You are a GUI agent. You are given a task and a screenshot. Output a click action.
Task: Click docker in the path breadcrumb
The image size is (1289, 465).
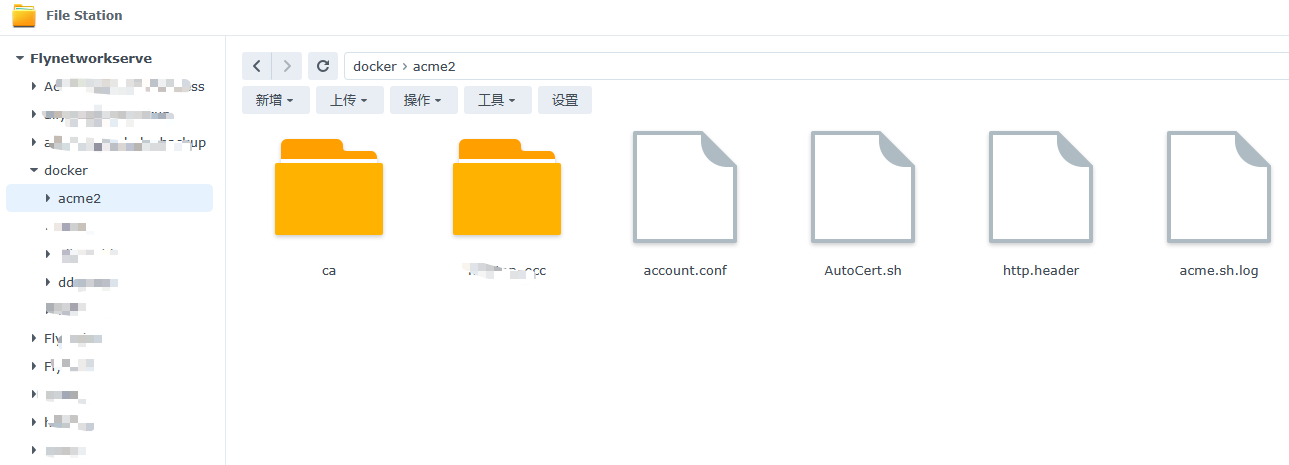click(x=375, y=66)
